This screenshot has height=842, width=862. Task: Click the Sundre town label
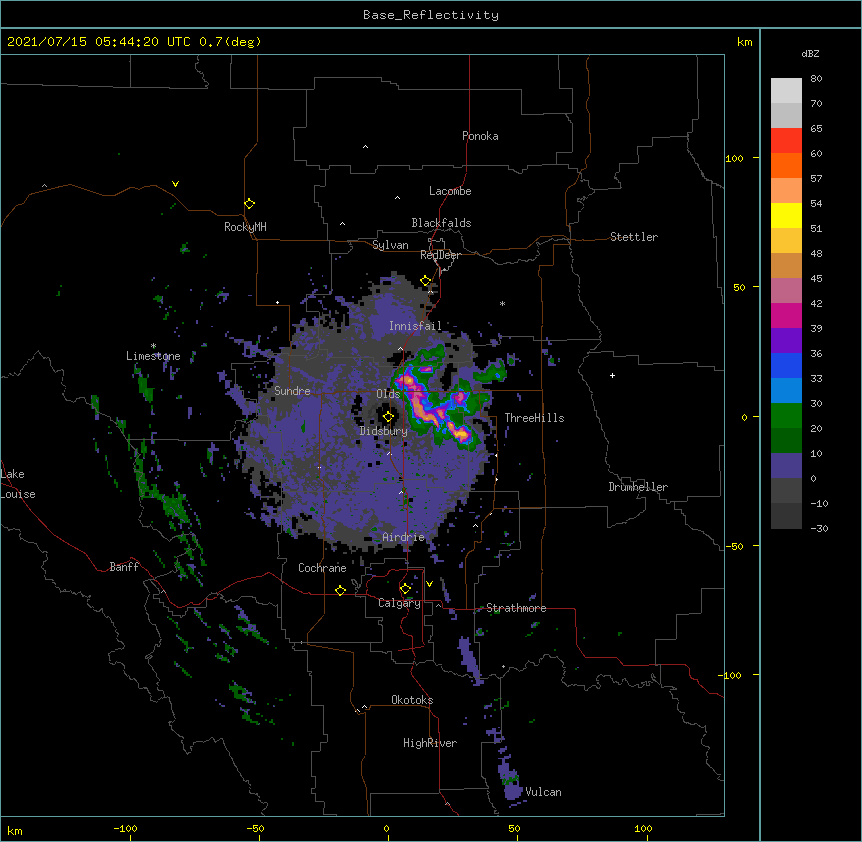click(292, 391)
